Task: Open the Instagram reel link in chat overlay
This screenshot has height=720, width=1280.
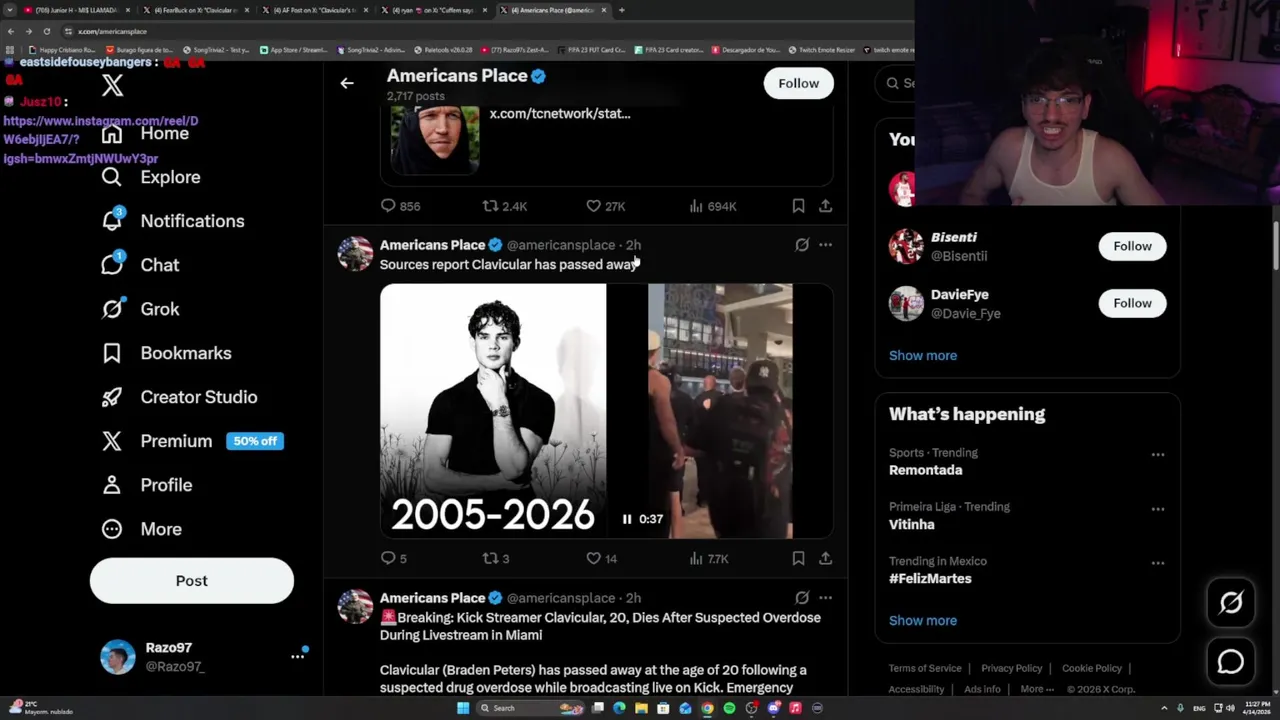Action: tap(100, 139)
